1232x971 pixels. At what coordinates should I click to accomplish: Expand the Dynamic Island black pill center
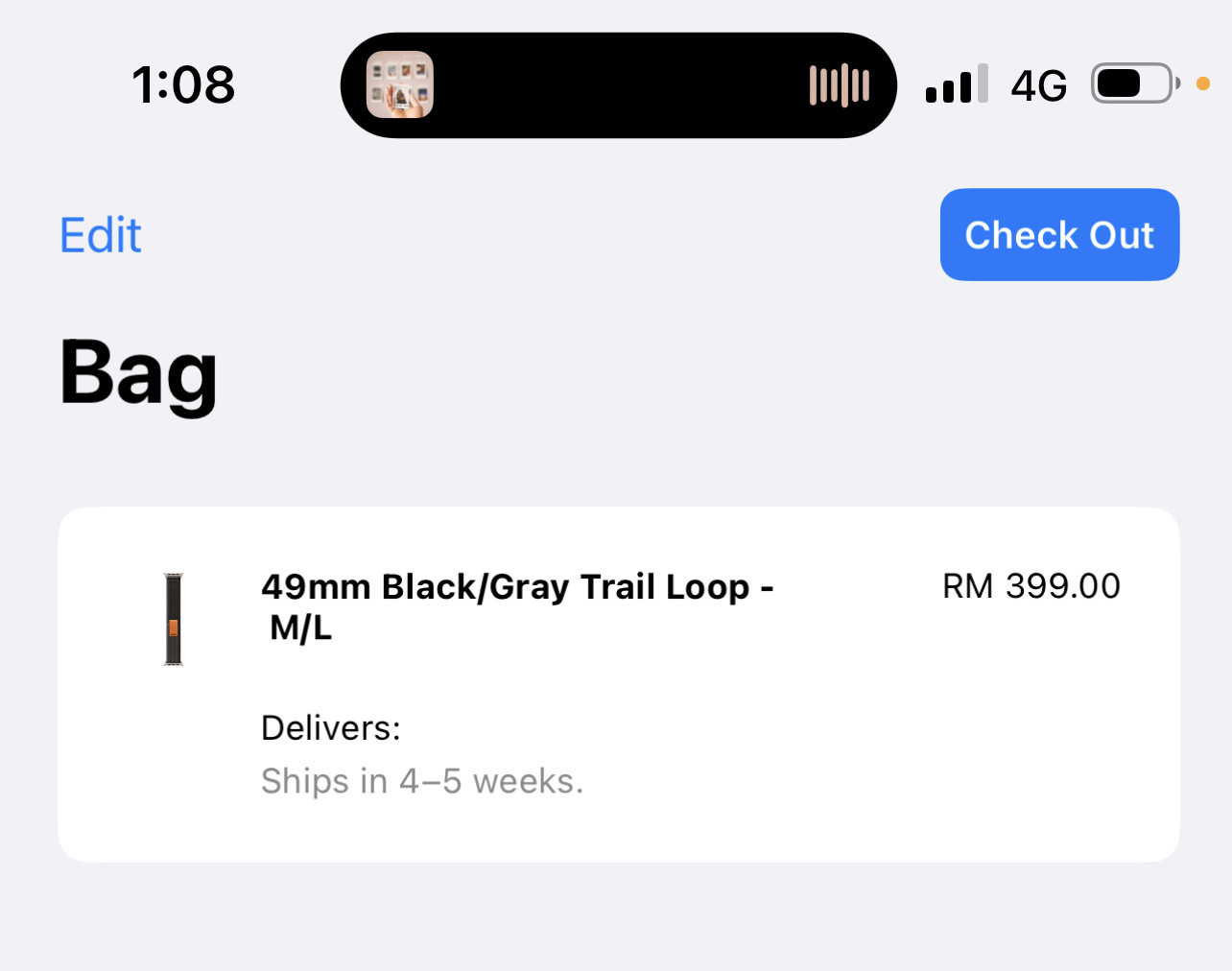tap(619, 84)
